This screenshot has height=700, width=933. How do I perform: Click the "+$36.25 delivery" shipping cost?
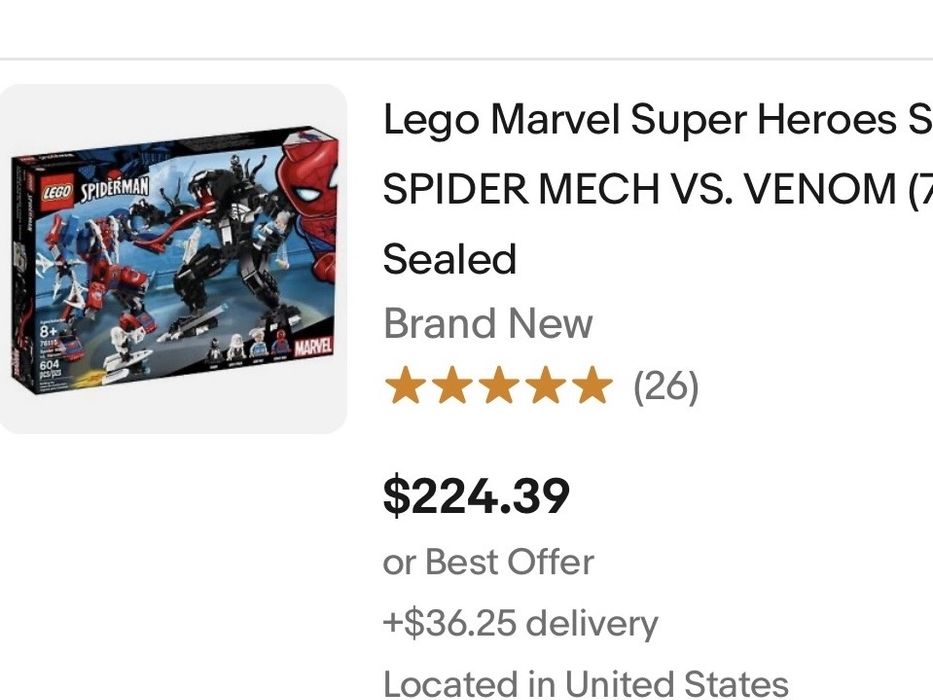coord(520,623)
